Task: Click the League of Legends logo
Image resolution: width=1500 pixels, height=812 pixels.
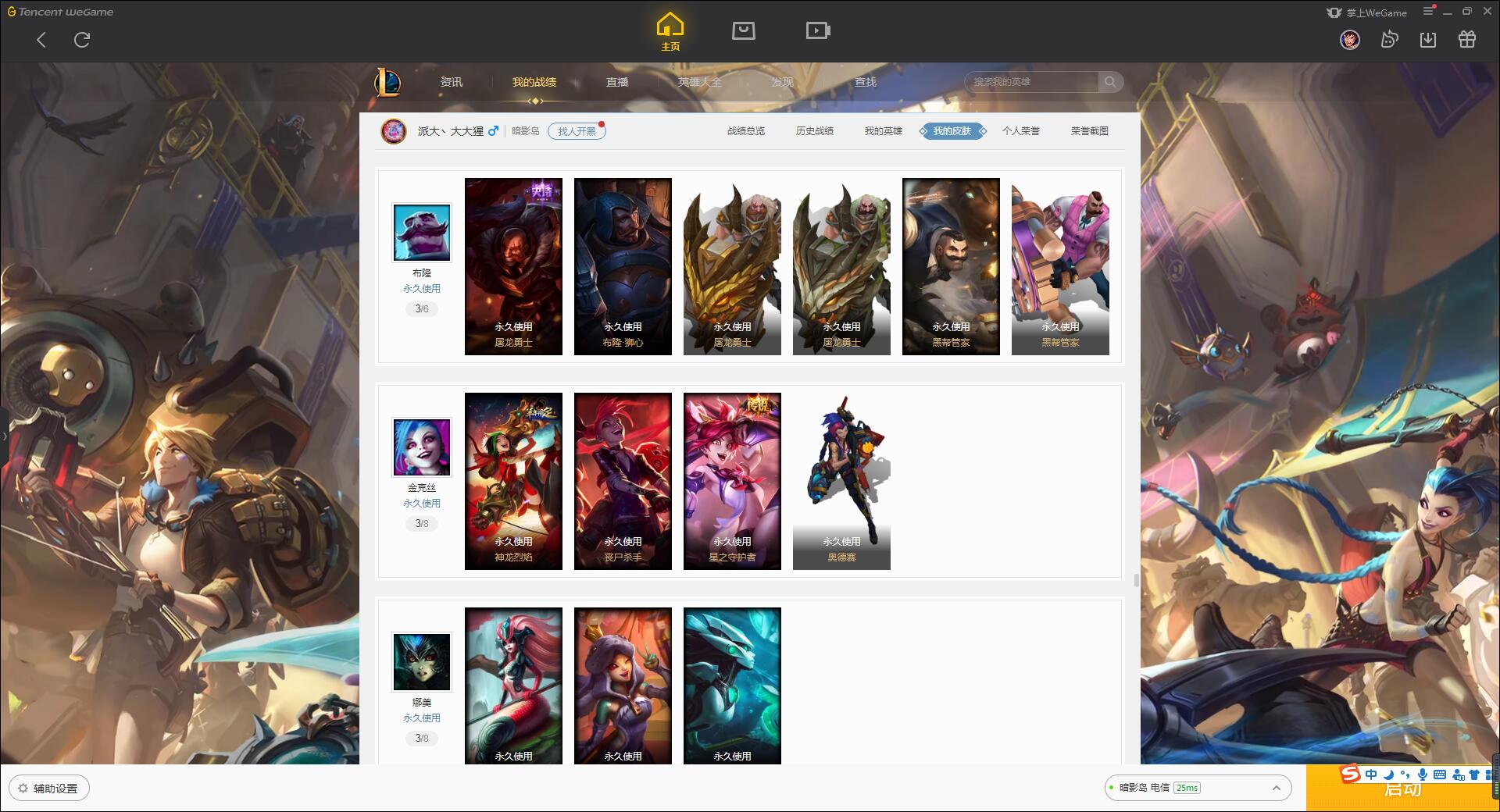Action: pyautogui.click(x=388, y=82)
